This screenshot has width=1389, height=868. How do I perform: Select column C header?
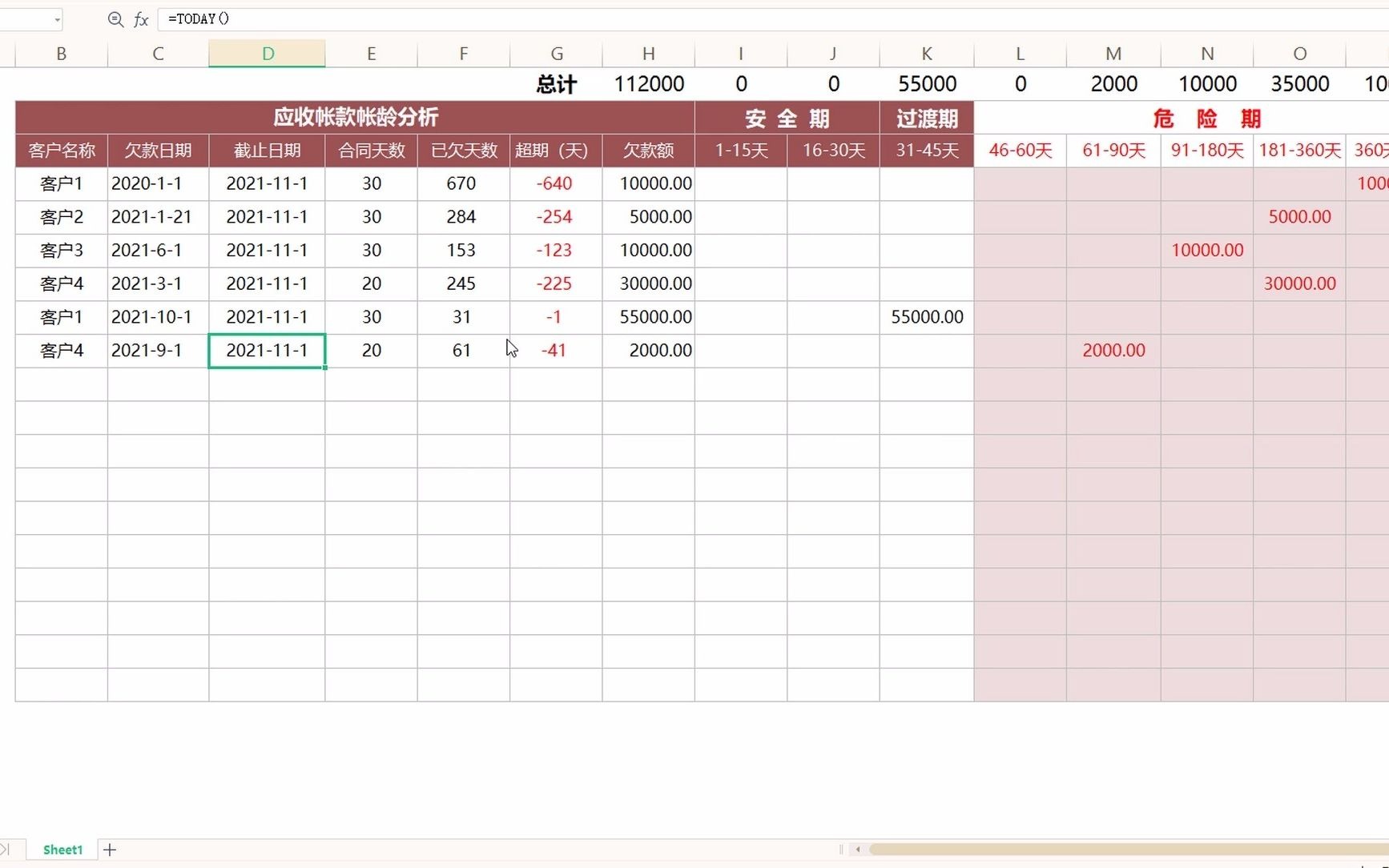pyautogui.click(x=158, y=54)
